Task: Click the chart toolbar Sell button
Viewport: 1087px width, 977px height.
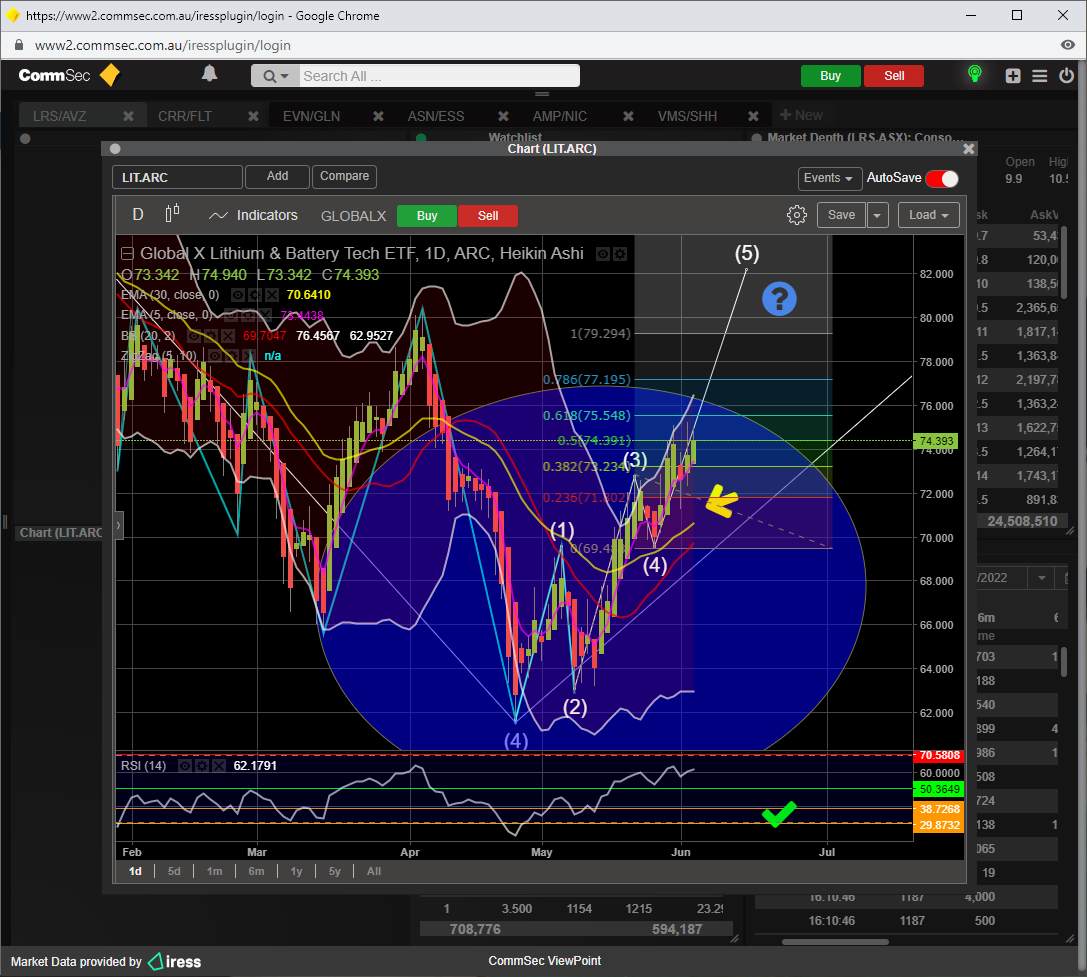Action: point(488,216)
